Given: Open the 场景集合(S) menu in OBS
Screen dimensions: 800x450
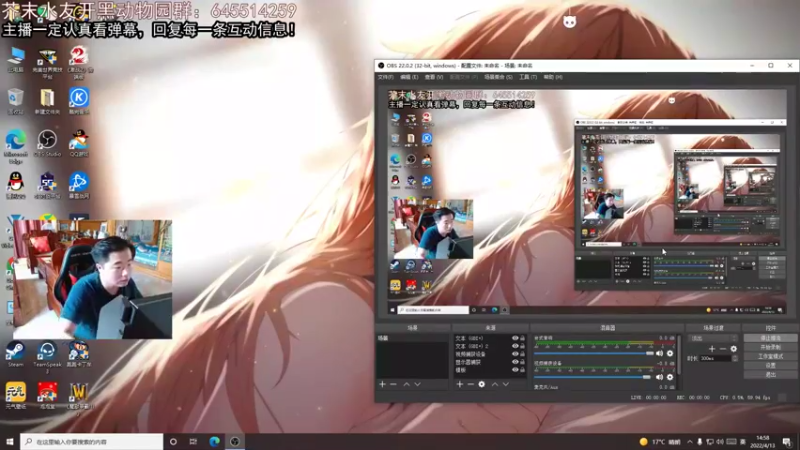Looking at the screenshot, I should [498, 77].
